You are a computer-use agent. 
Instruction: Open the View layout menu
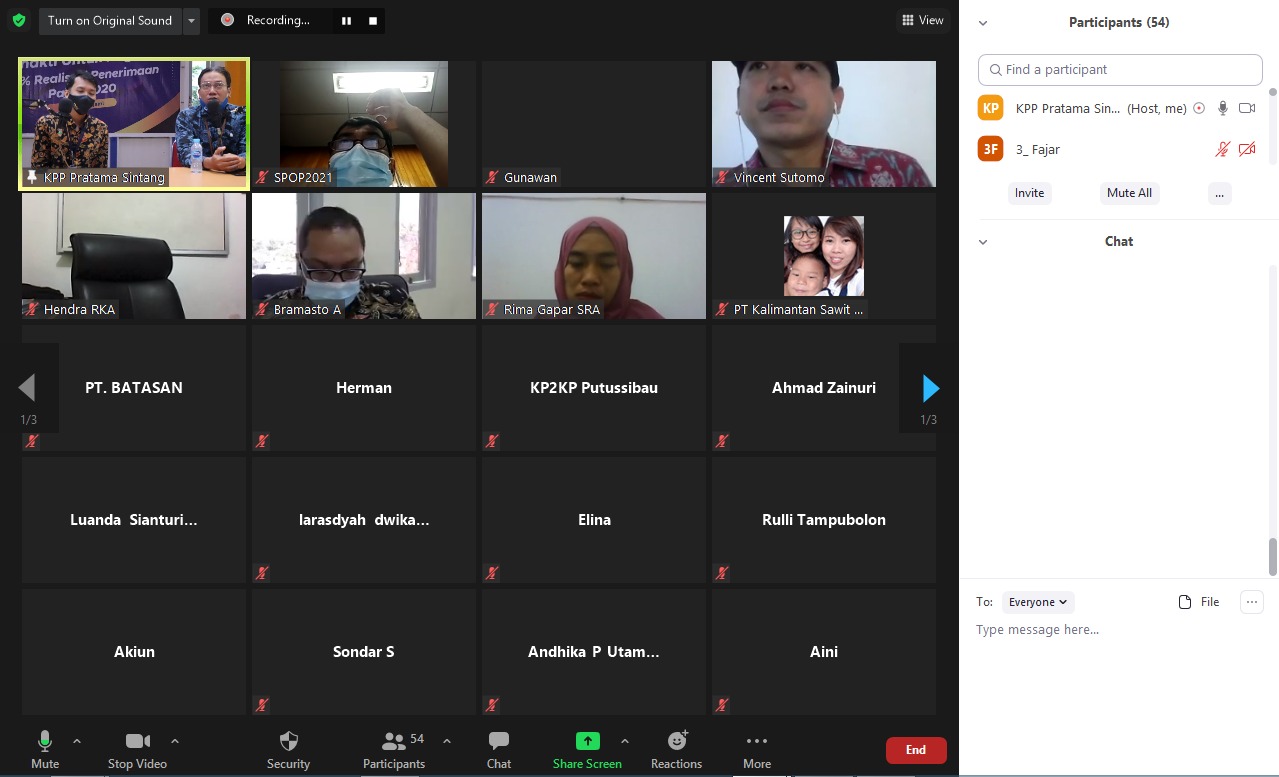coord(922,20)
